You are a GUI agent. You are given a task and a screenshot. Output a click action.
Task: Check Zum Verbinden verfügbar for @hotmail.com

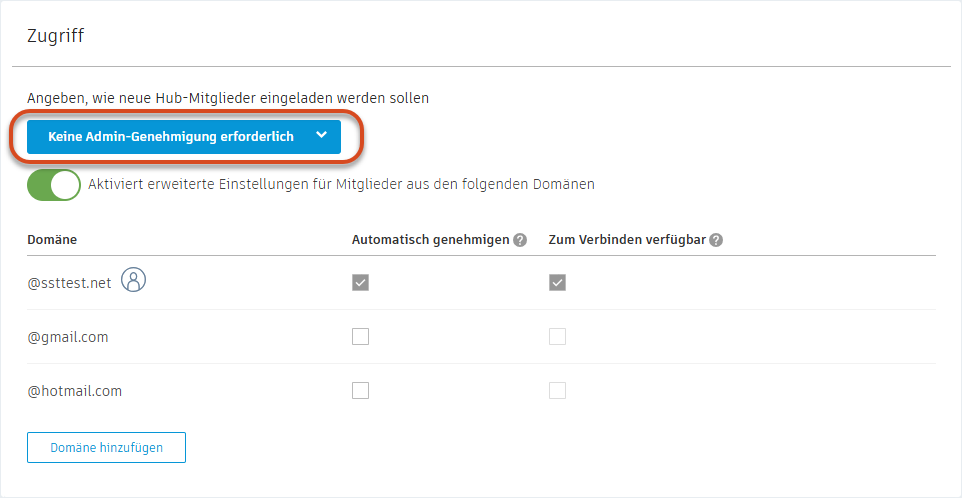557,390
